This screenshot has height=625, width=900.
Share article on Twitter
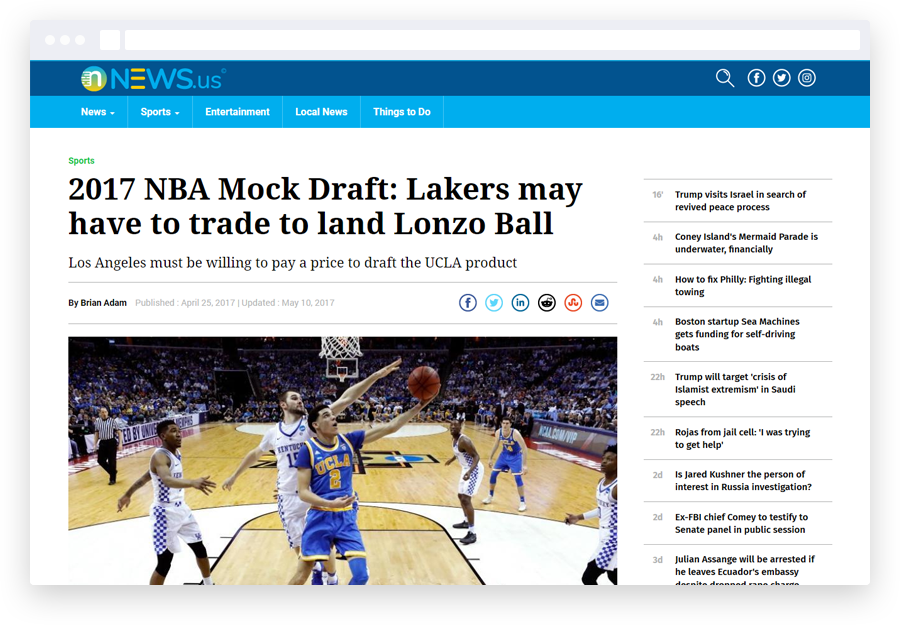click(x=494, y=302)
